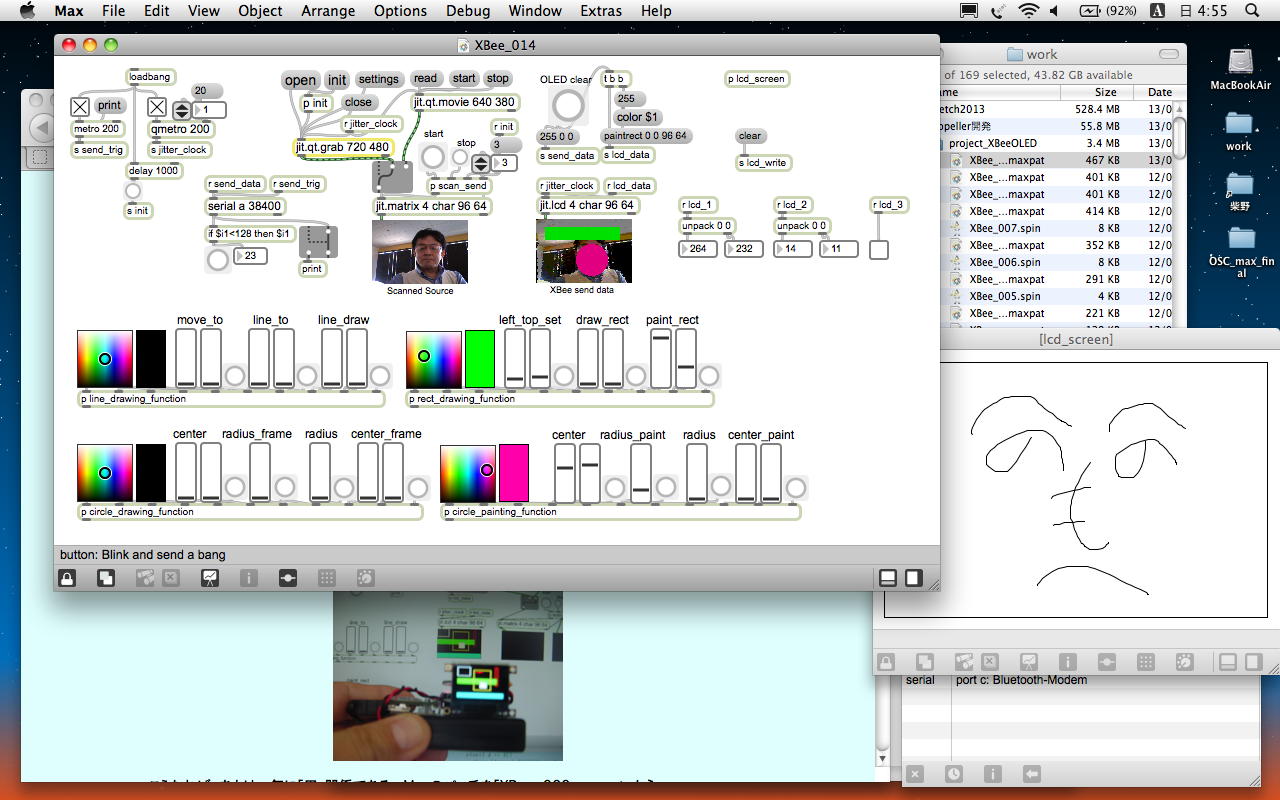Select the p lcd_screen subpatcher object
The height and width of the screenshot is (800, 1280).
pos(756,79)
